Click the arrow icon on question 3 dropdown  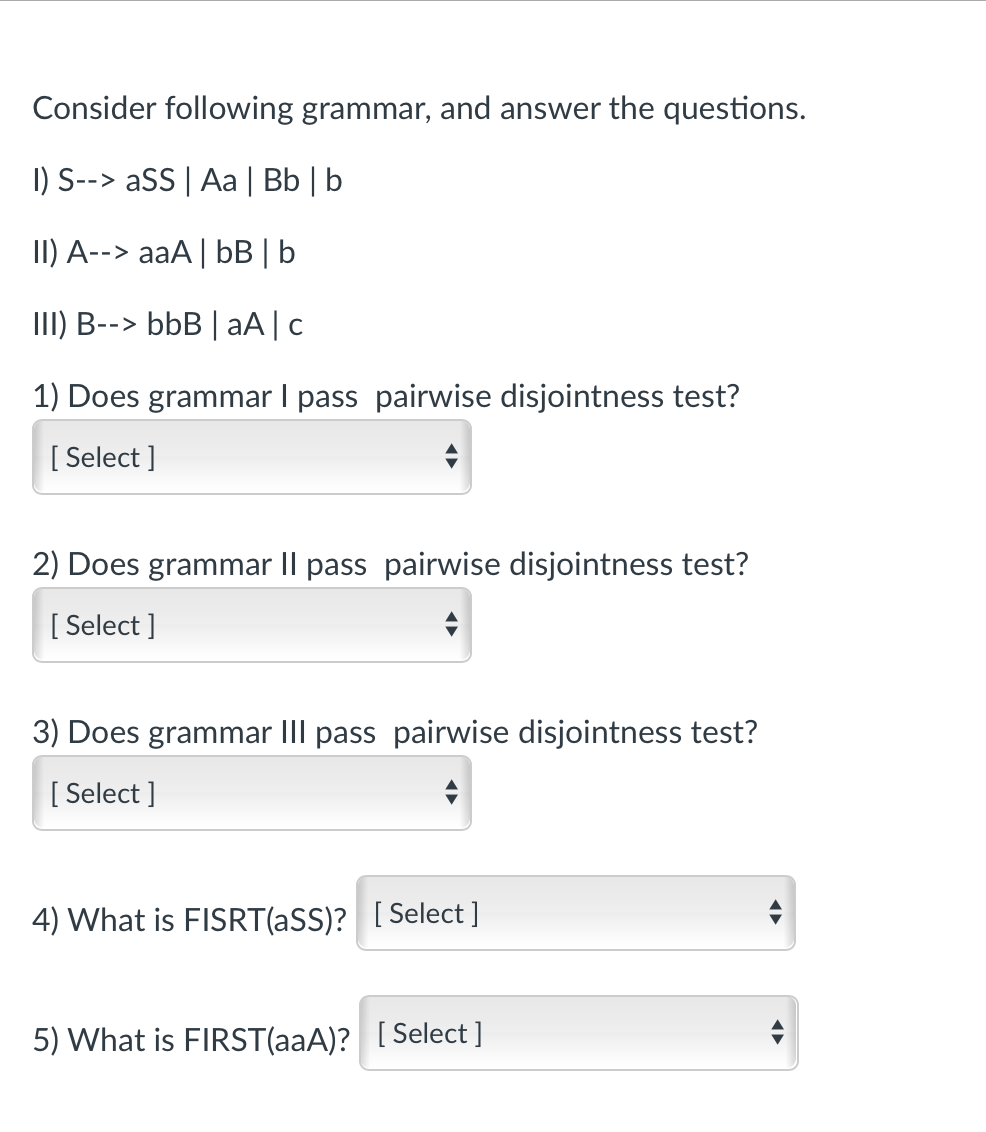pyautogui.click(x=452, y=793)
